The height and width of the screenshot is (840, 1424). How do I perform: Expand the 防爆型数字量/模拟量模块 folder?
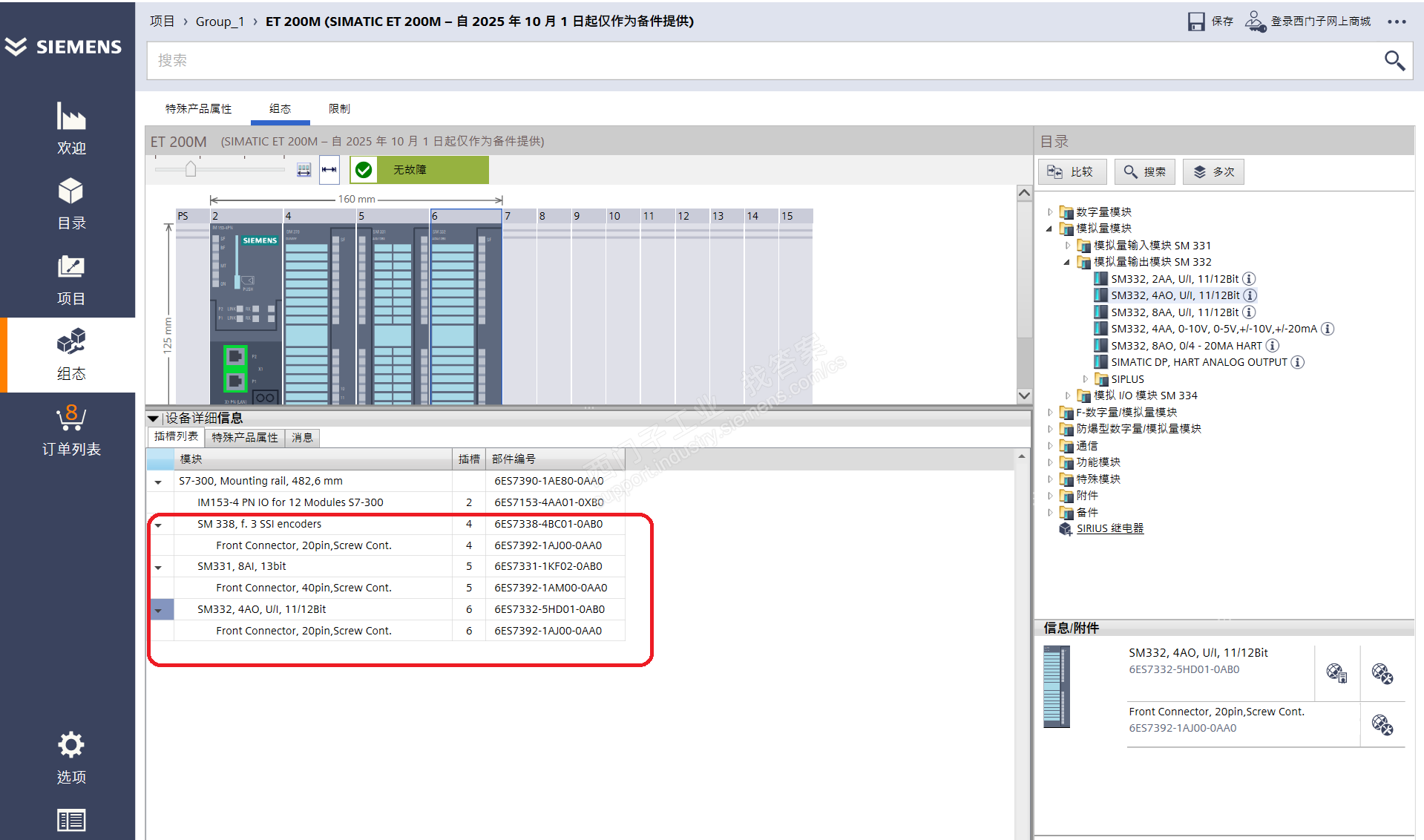coord(1050,429)
